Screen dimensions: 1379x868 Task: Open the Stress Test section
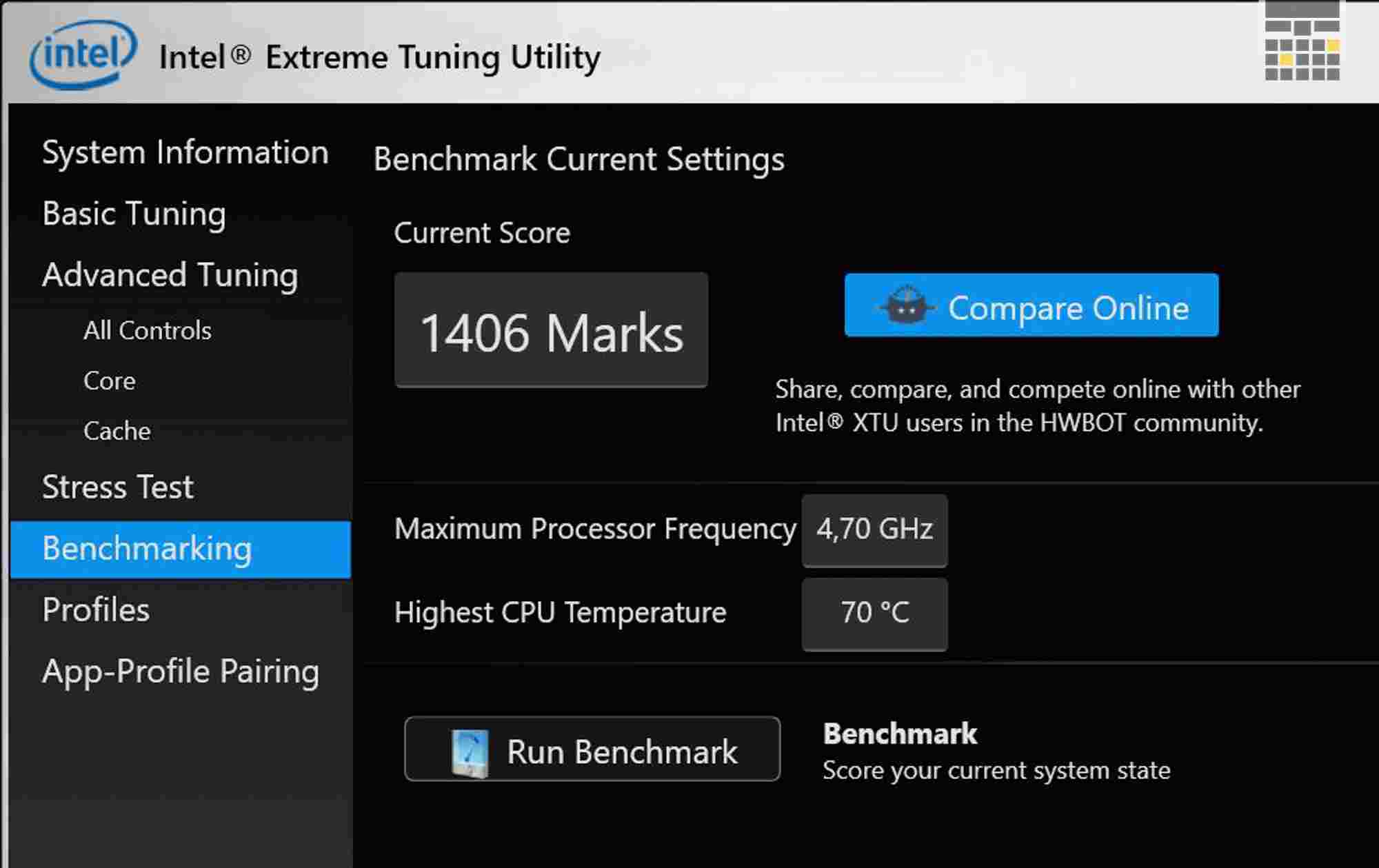(118, 487)
